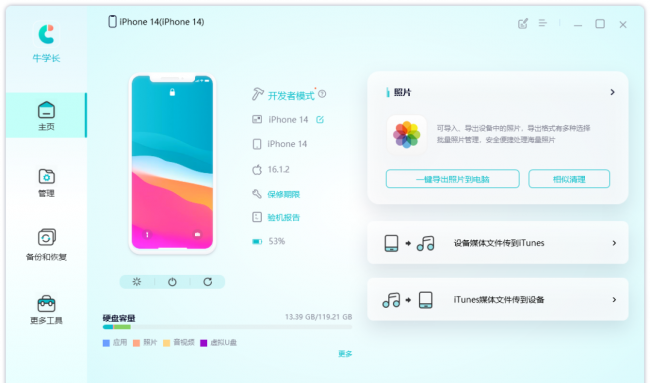
Task: Click the 开发者模式 developer mode link
Action: (291, 96)
